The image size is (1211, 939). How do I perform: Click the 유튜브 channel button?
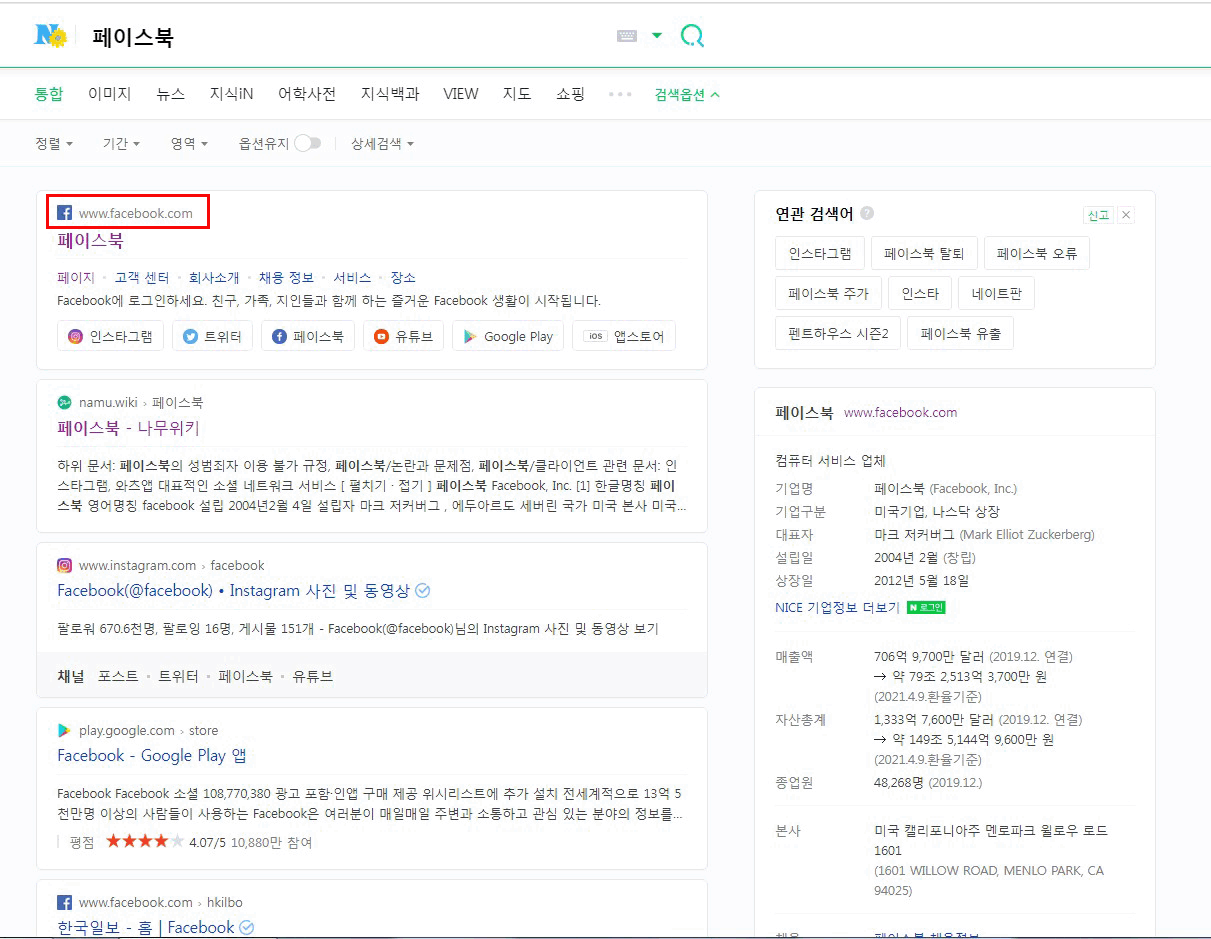(403, 336)
